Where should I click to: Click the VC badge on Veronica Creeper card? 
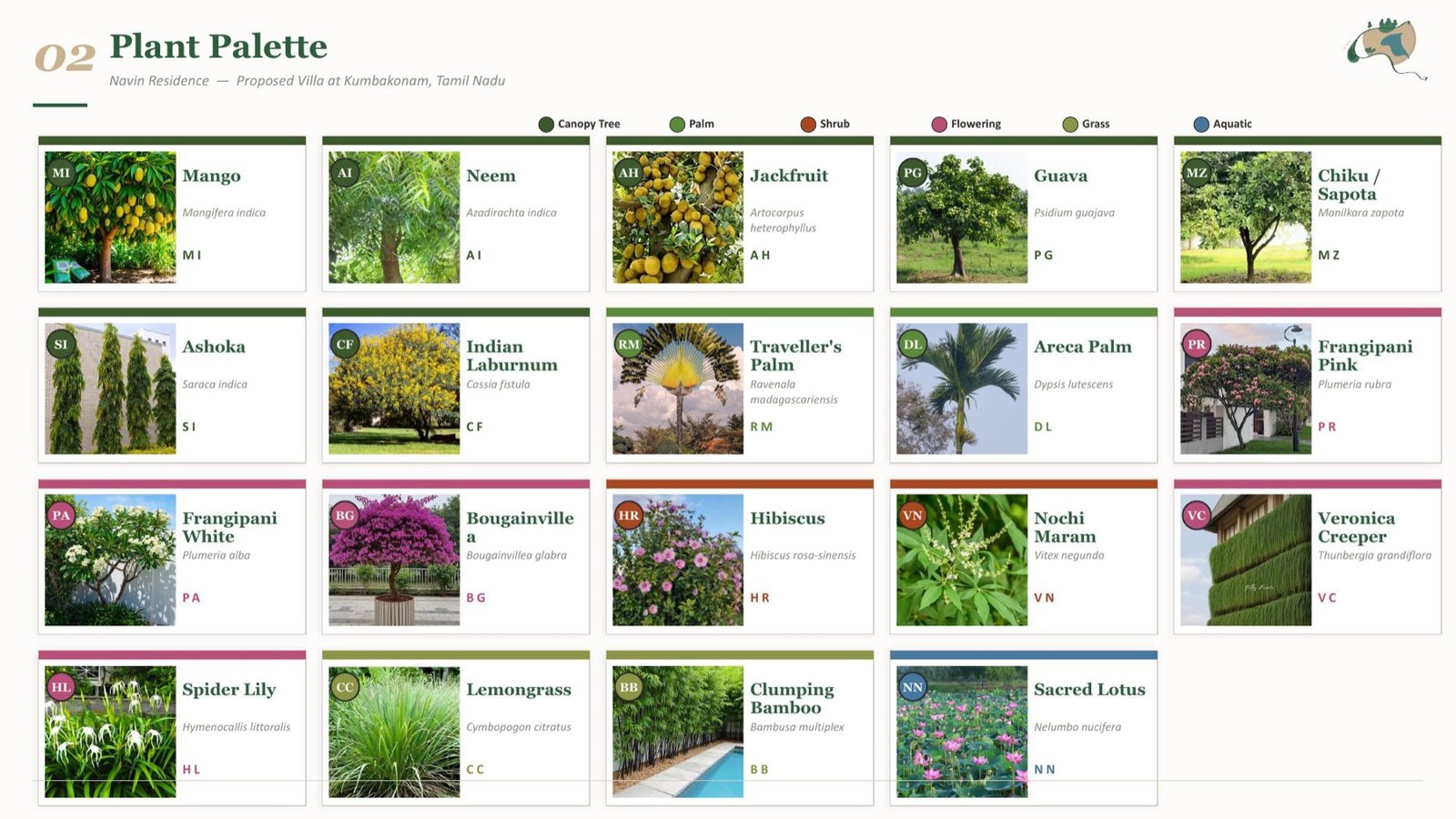tap(1197, 515)
